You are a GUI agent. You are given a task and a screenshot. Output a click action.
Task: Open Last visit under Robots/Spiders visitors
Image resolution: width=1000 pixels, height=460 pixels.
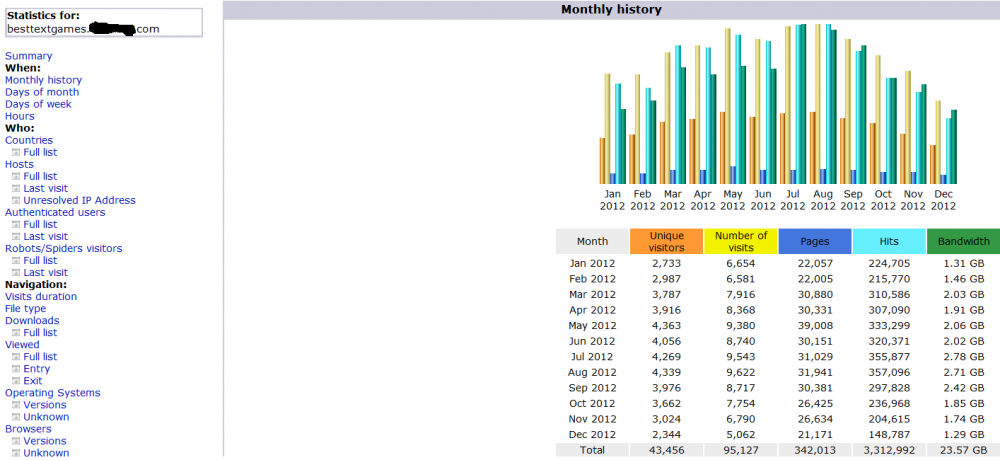pyautogui.click(x=45, y=272)
